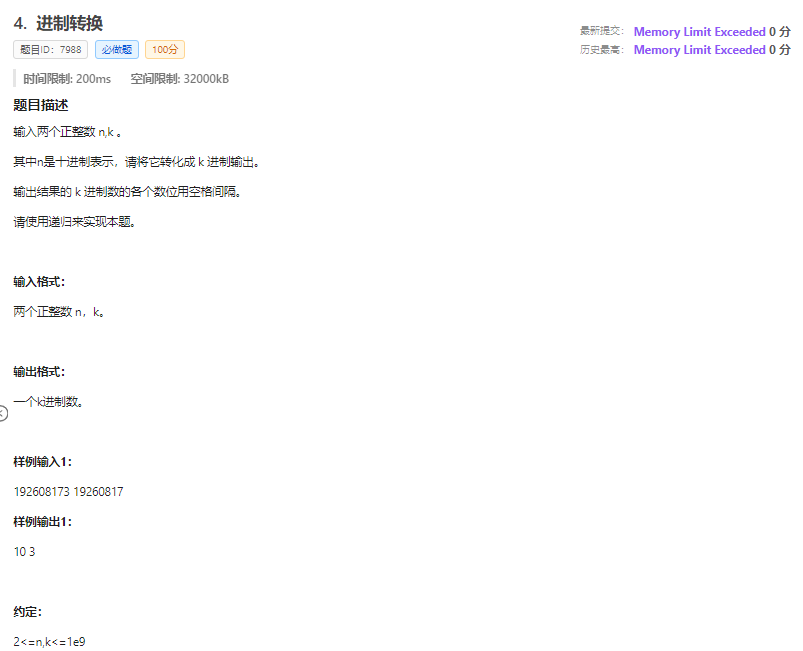The image size is (803, 651).
Task: Click the title 4. 进制转换
Action: point(58,23)
